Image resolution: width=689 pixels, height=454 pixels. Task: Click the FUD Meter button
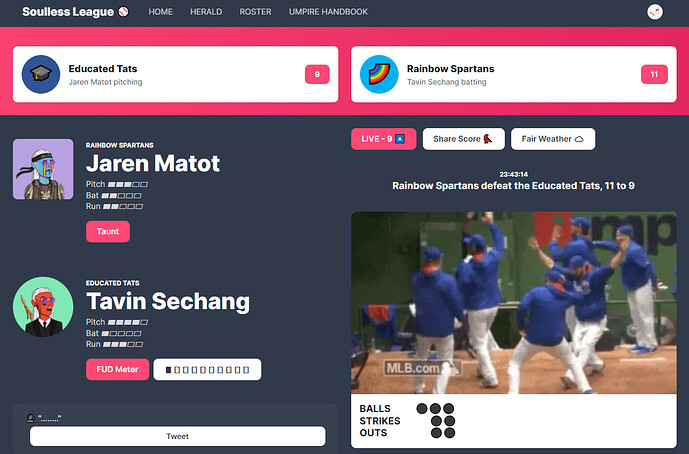click(x=117, y=370)
